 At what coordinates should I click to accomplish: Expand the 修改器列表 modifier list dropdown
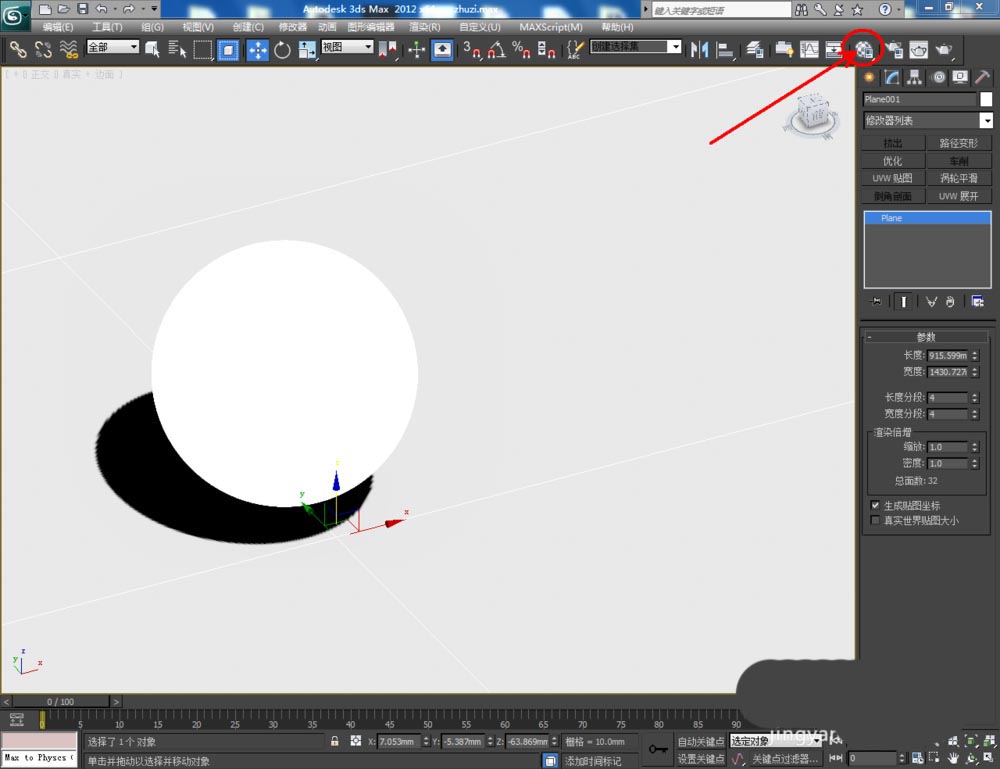click(x=987, y=121)
